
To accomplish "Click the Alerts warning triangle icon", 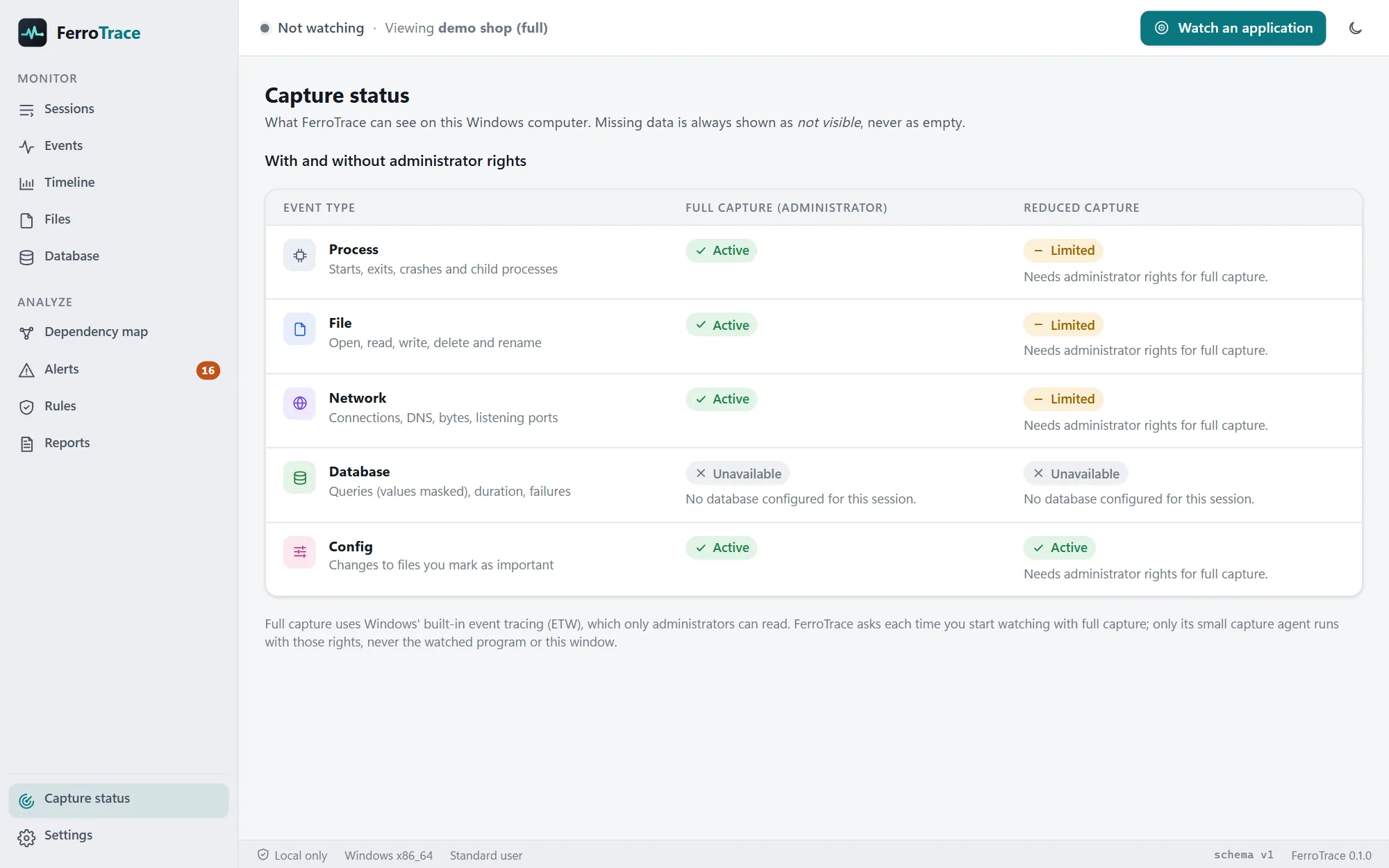I will [x=26, y=370].
